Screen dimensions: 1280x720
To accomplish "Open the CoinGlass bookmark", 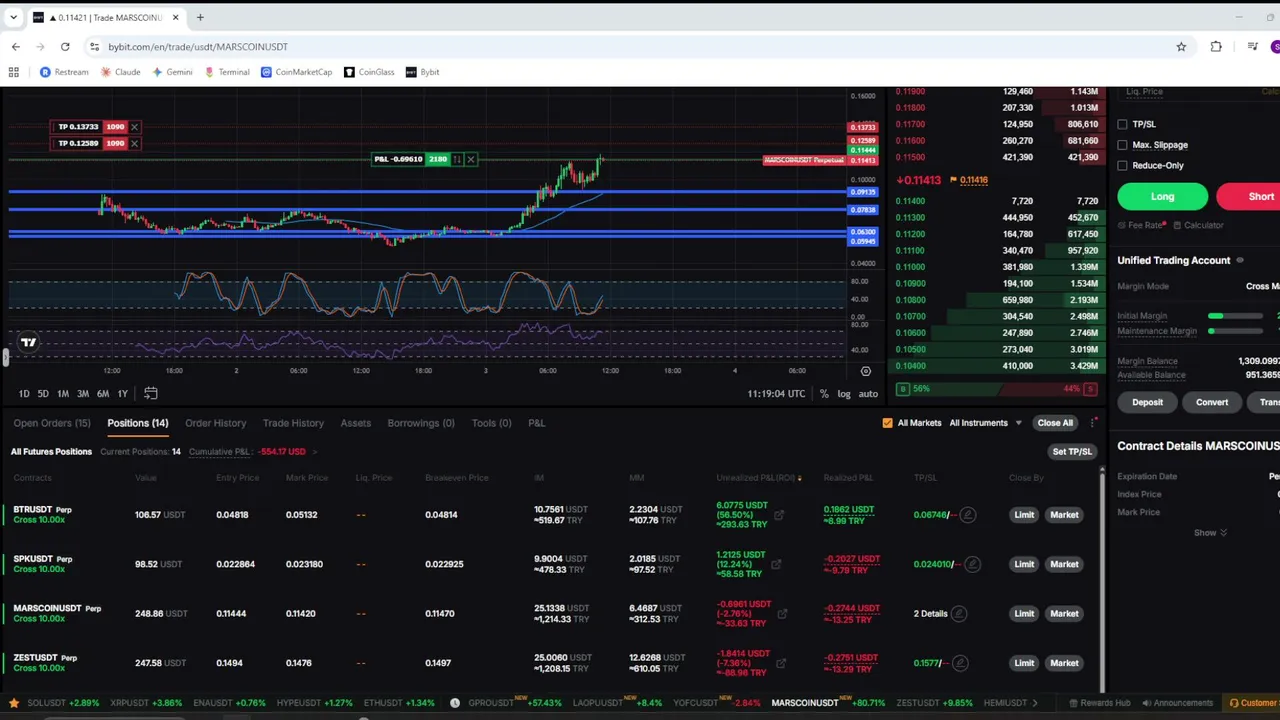I will click(369, 72).
